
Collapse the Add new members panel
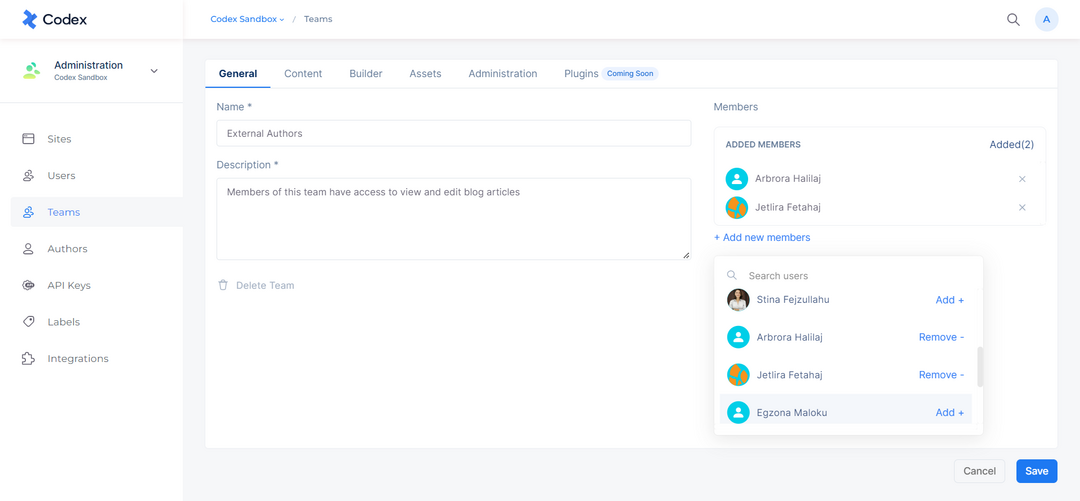pos(762,238)
